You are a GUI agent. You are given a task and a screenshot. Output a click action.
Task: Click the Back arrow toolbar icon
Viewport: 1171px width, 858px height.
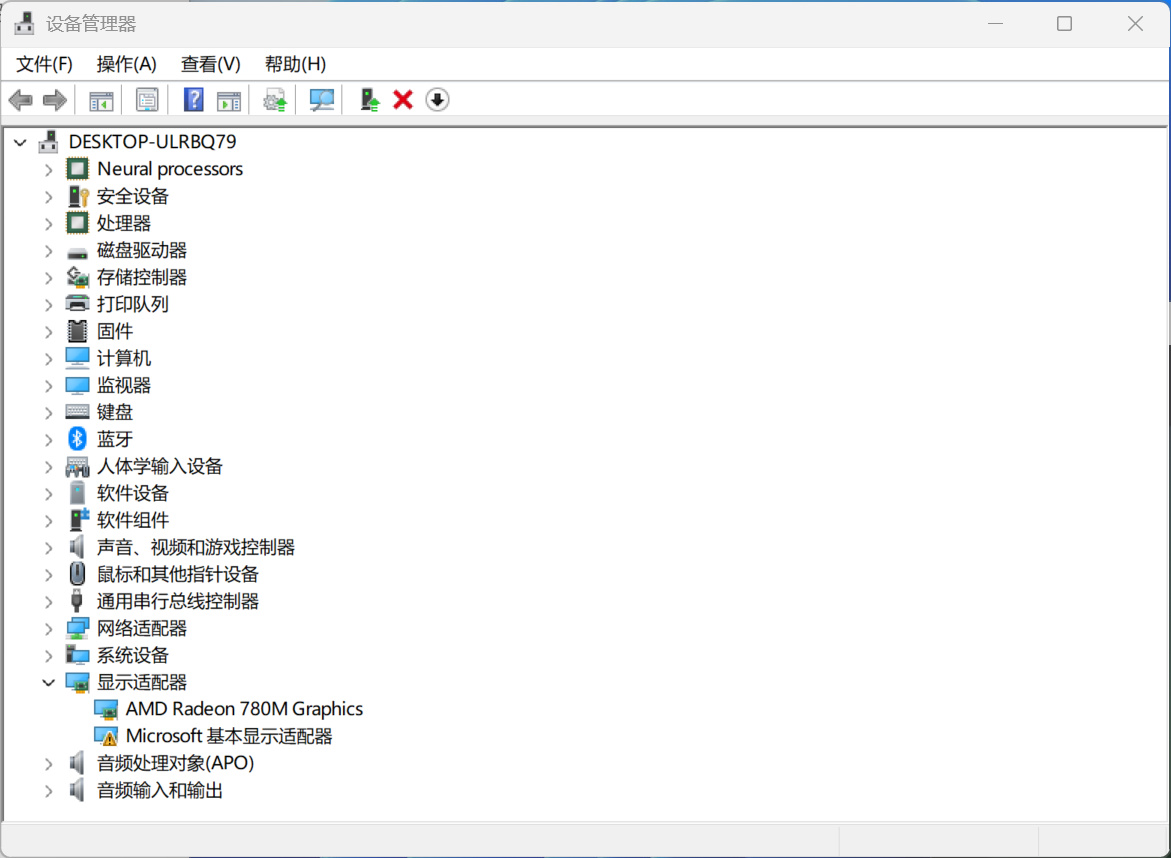coord(20,100)
